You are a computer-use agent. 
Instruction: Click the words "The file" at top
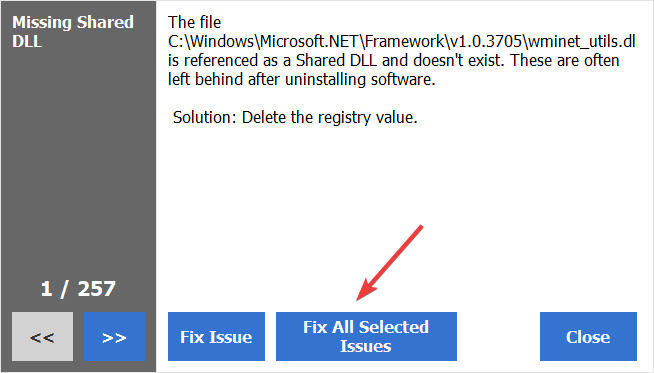[194, 22]
